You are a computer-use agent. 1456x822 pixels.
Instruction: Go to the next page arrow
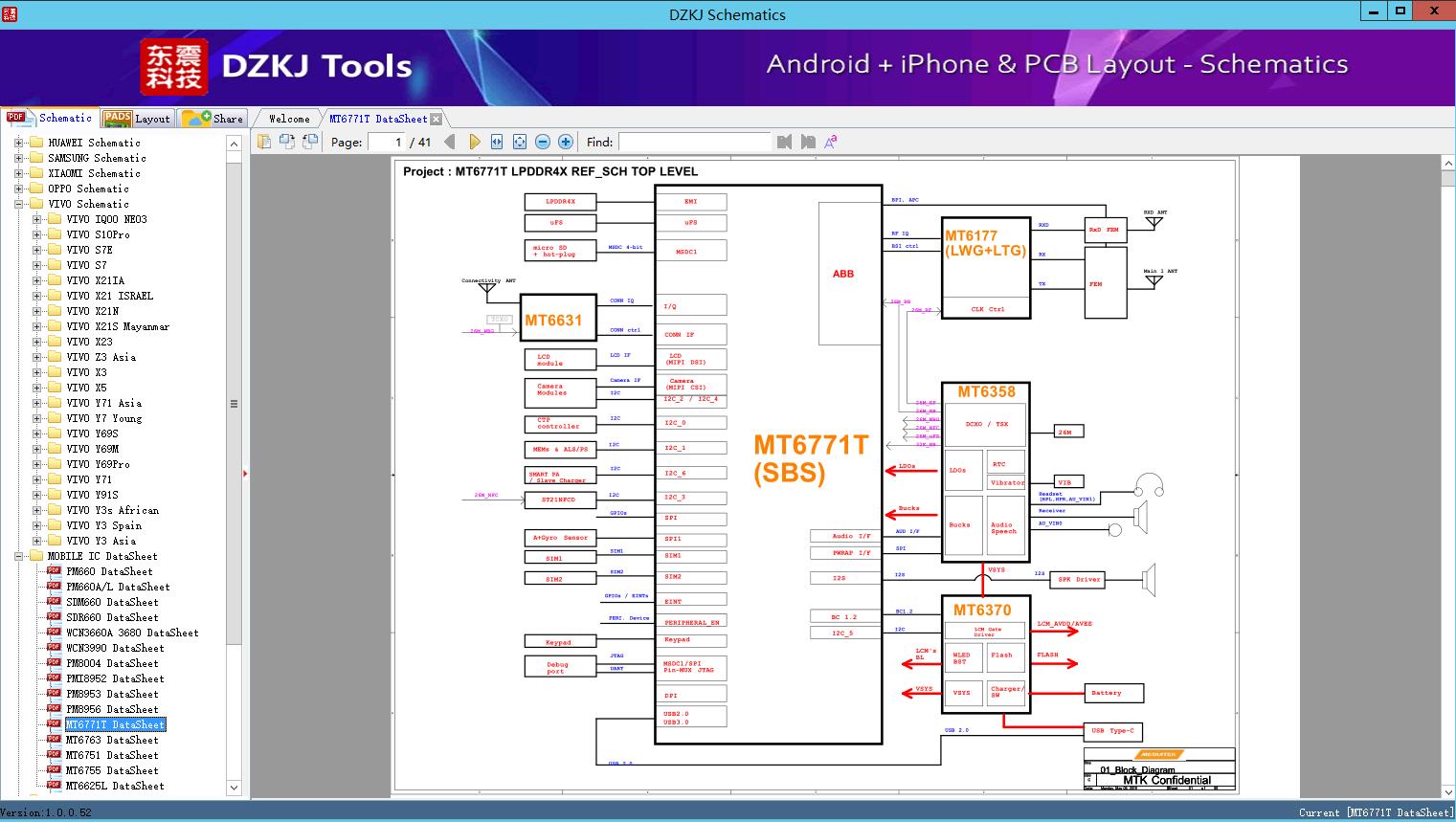click(x=474, y=142)
